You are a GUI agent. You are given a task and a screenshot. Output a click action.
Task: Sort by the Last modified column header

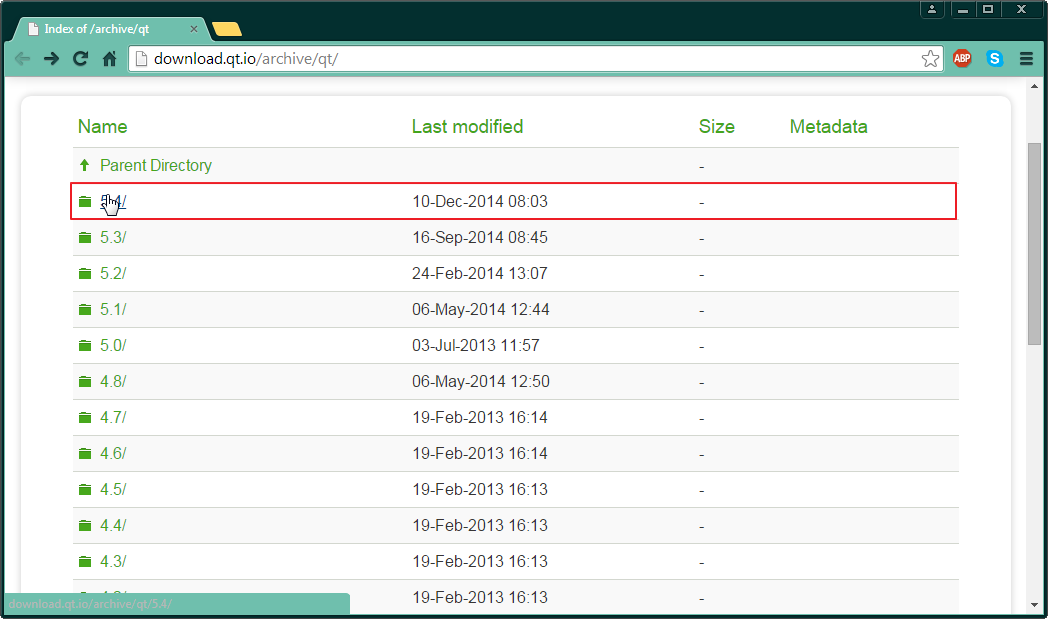click(x=467, y=126)
